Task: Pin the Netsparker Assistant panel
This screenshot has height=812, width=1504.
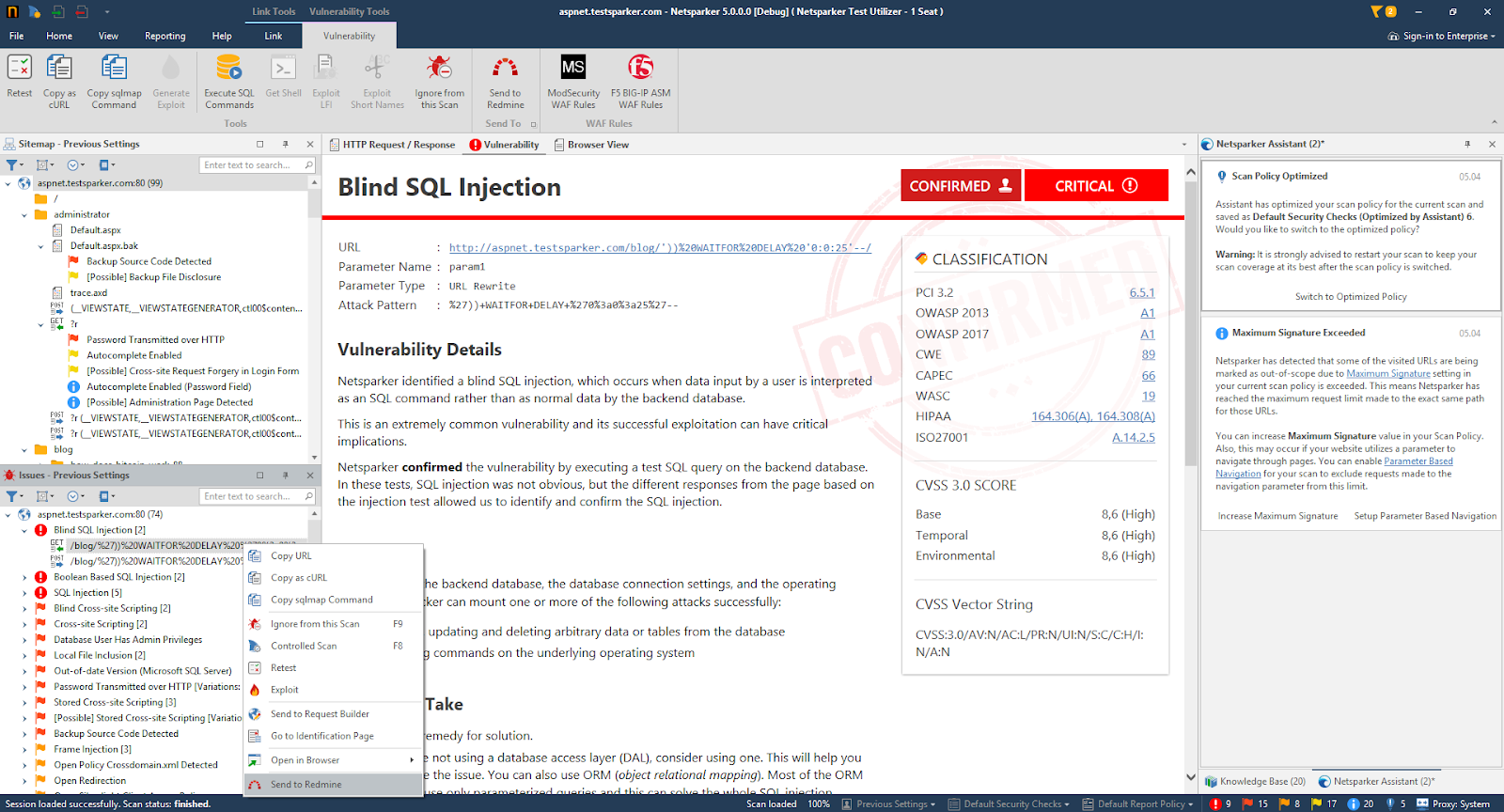Action: pos(1467,144)
